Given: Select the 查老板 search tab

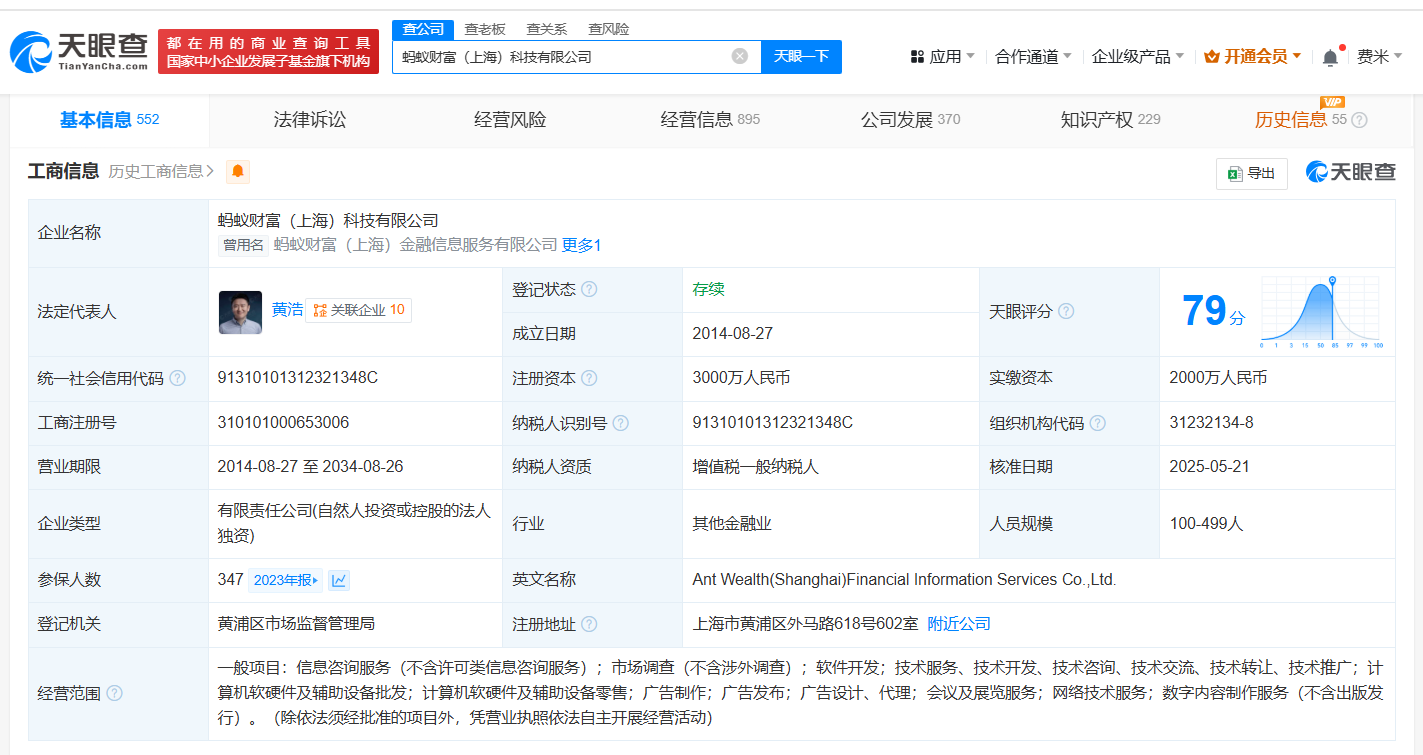Looking at the screenshot, I should [485, 29].
